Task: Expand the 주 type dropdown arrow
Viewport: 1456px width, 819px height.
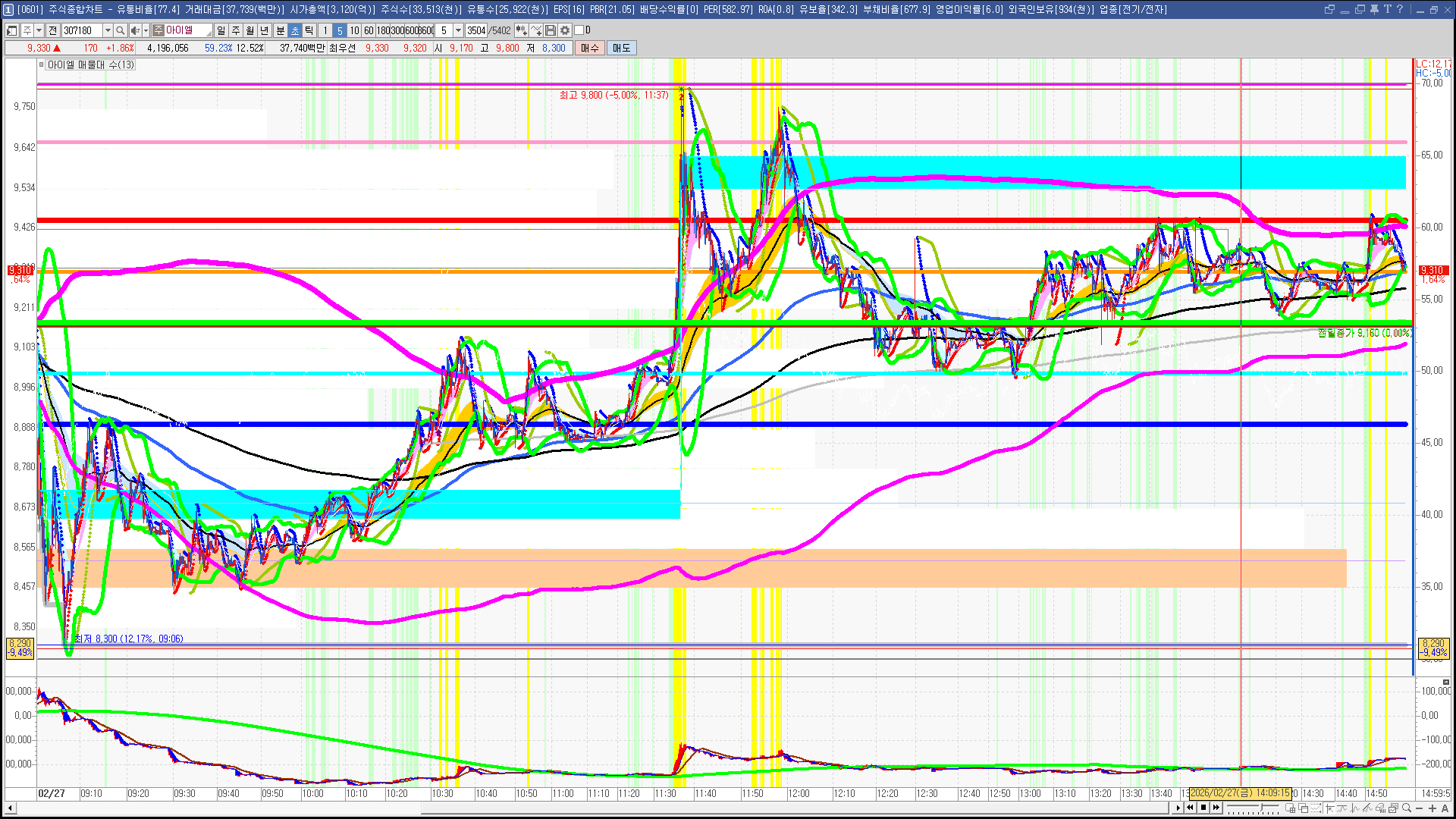Action: 39,30
